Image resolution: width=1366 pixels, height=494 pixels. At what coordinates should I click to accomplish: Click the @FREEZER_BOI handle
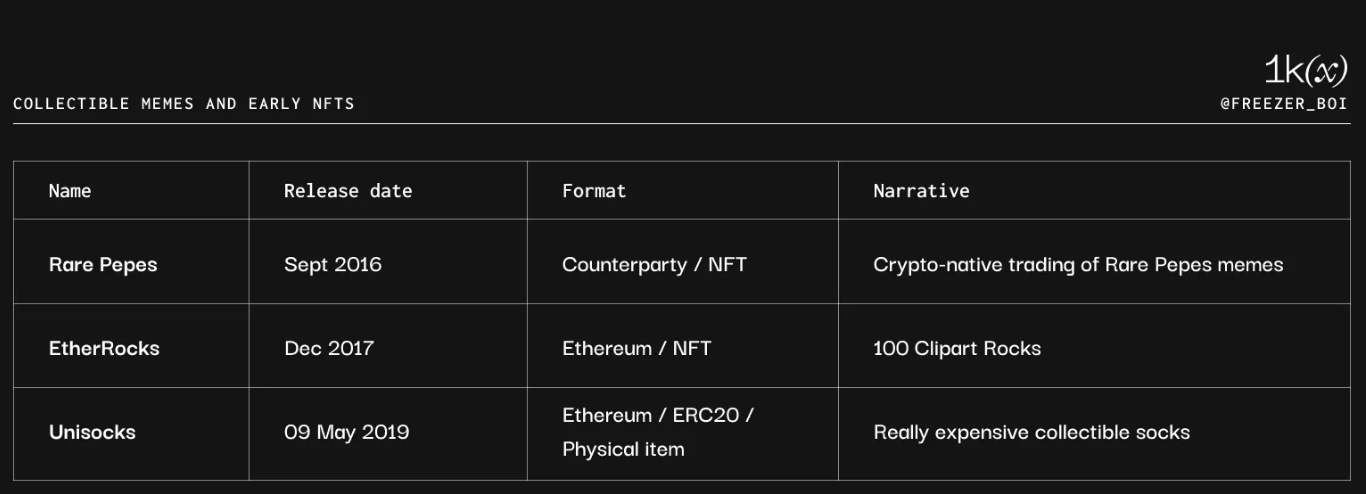[1283, 104]
